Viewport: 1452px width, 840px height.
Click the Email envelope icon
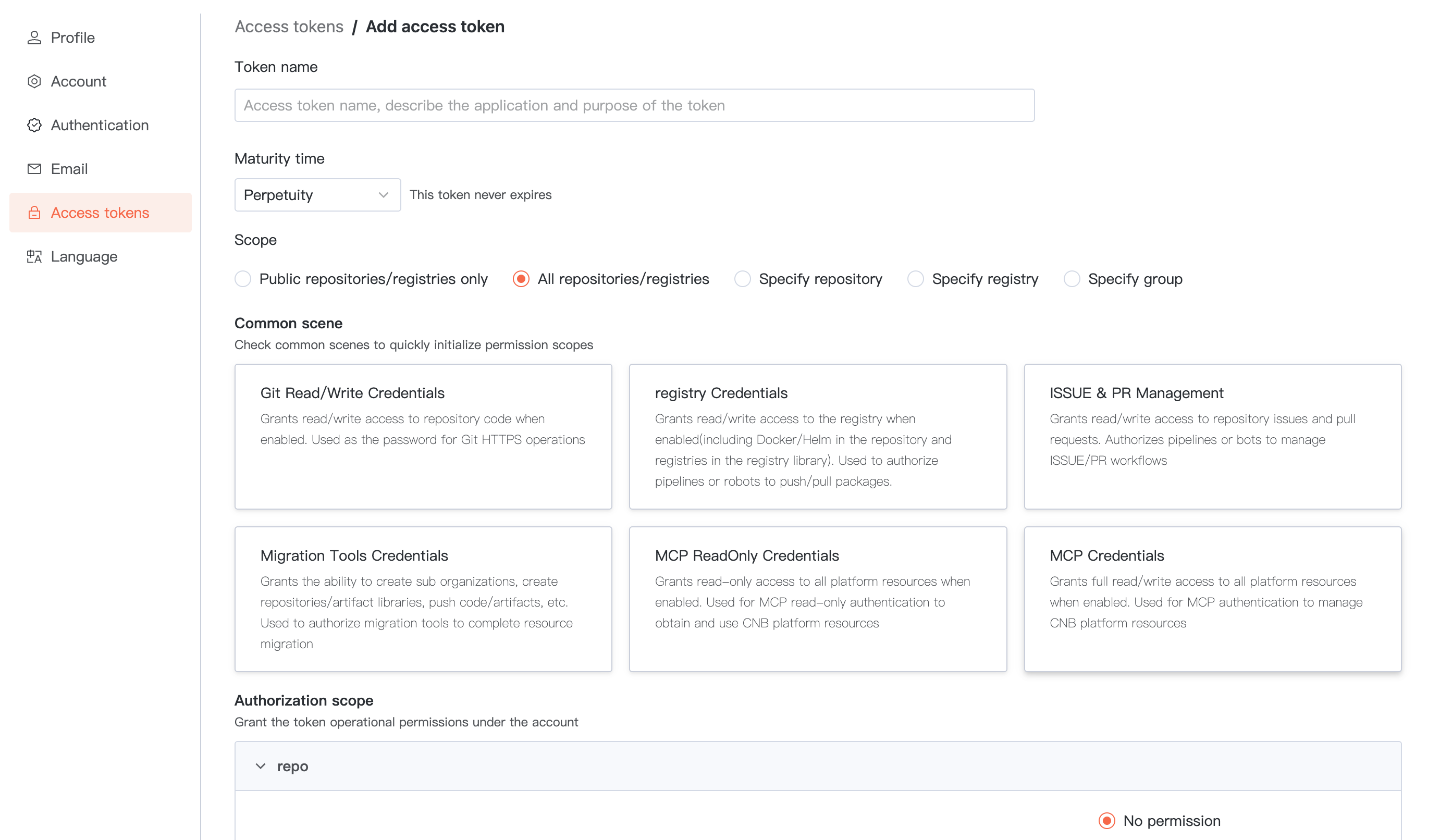34,169
